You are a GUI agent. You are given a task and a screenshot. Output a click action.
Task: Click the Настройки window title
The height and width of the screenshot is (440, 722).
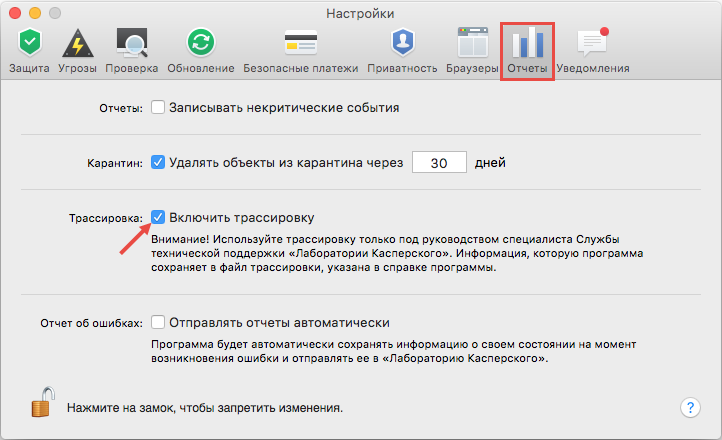click(360, 13)
